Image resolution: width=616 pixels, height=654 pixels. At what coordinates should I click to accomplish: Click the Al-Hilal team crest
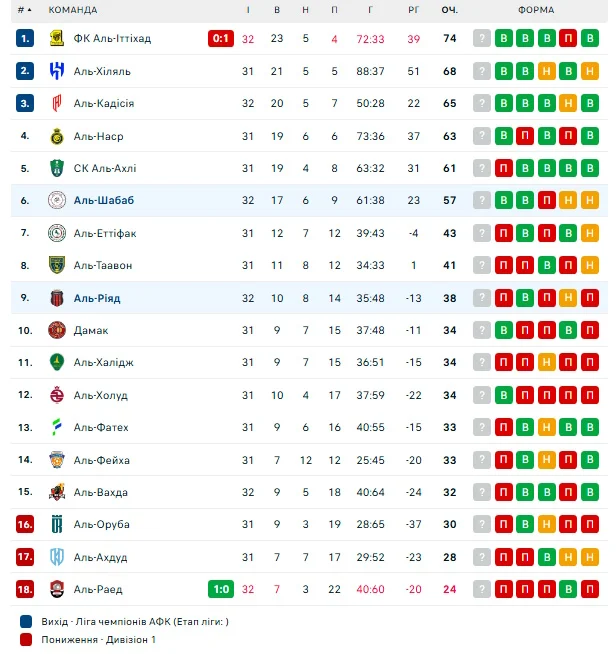coord(57,71)
